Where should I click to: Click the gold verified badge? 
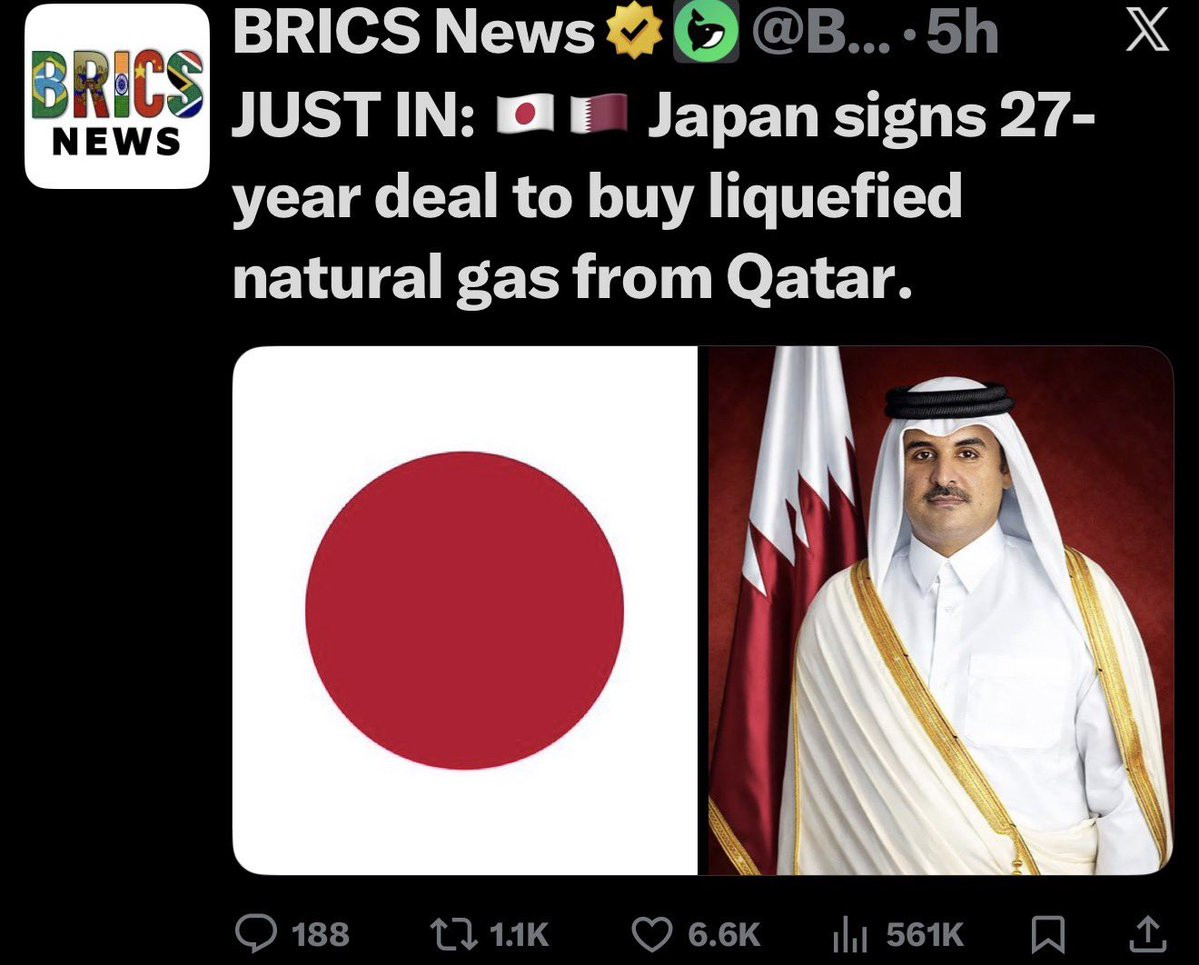pos(633,32)
